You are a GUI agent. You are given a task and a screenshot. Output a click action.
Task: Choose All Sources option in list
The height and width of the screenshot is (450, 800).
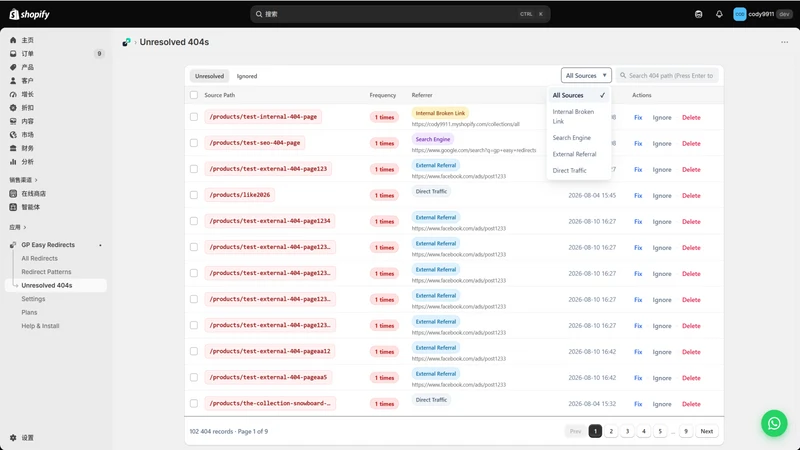tap(579, 95)
